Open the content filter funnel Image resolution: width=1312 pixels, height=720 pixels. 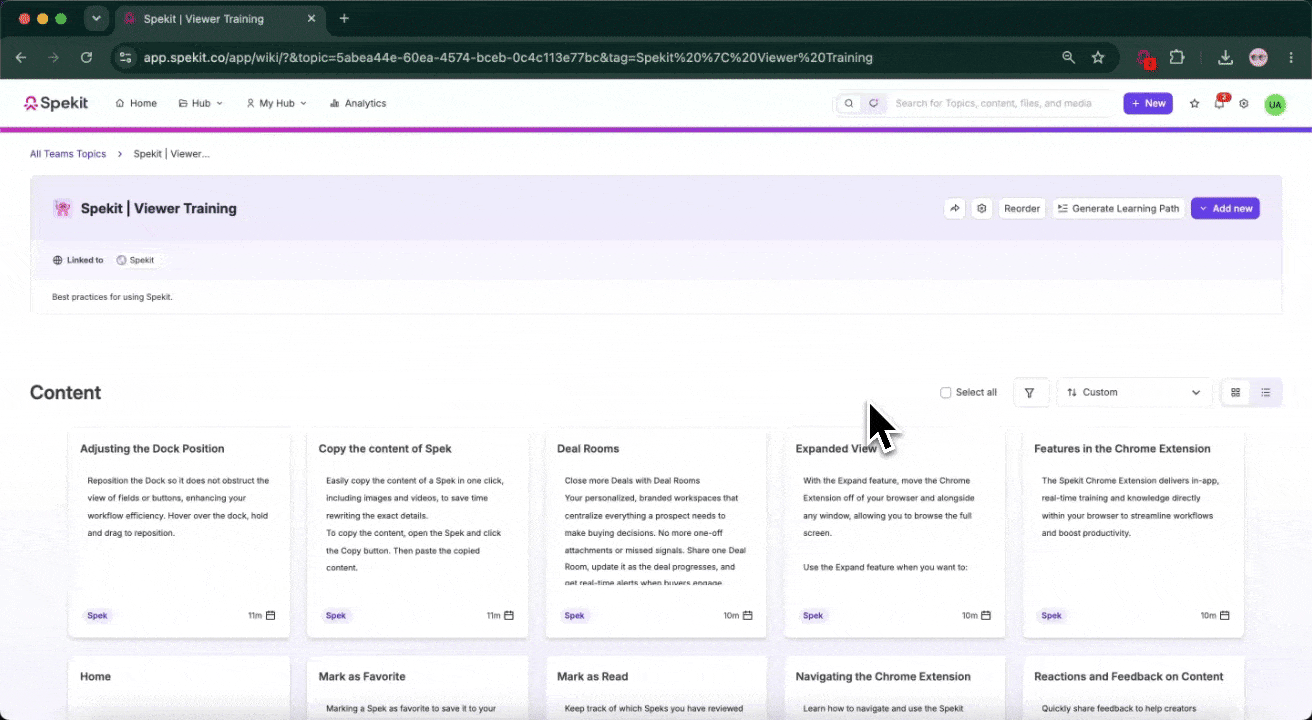(x=1031, y=393)
